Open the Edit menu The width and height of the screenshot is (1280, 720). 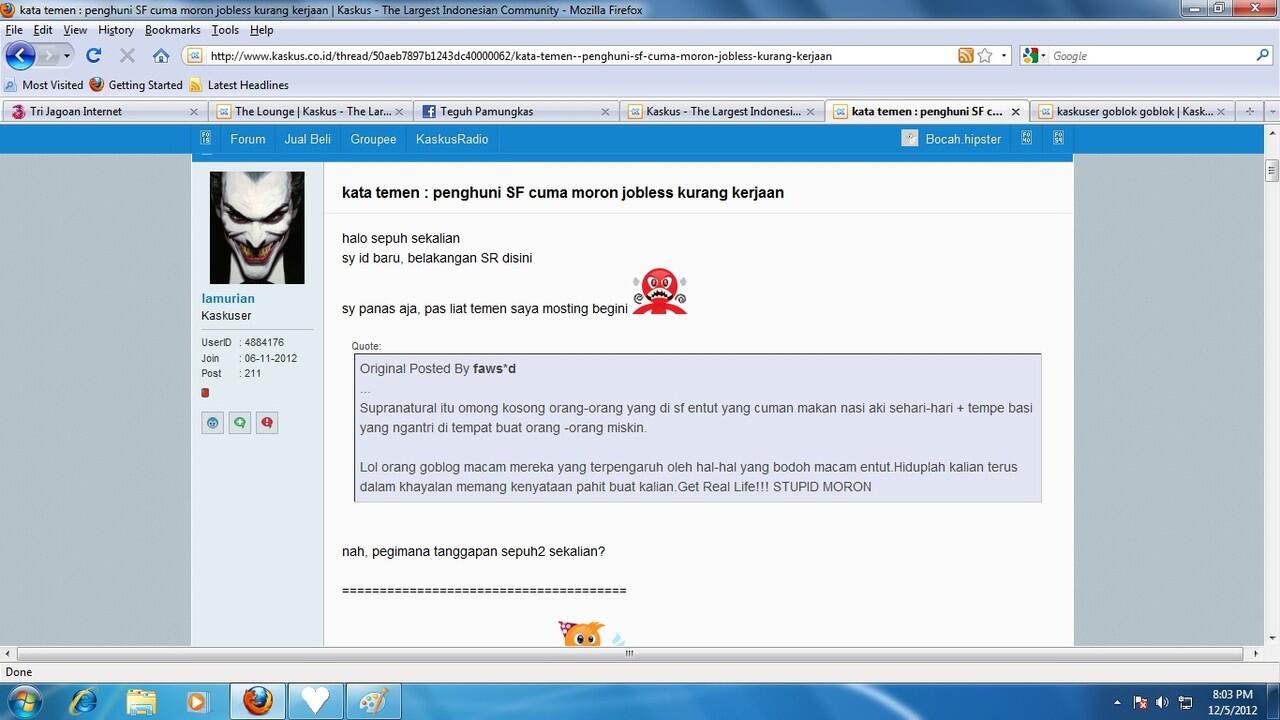click(43, 30)
